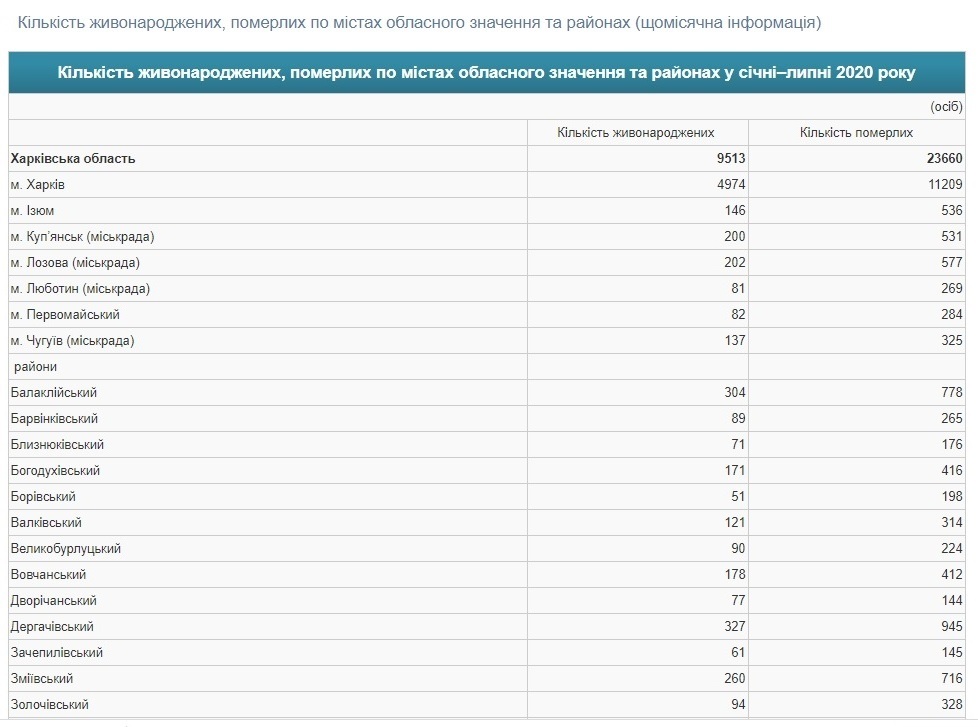Select the 'Кількість померлих' column header
The width and height of the screenshot is (978, 727).
pos(856,132)
